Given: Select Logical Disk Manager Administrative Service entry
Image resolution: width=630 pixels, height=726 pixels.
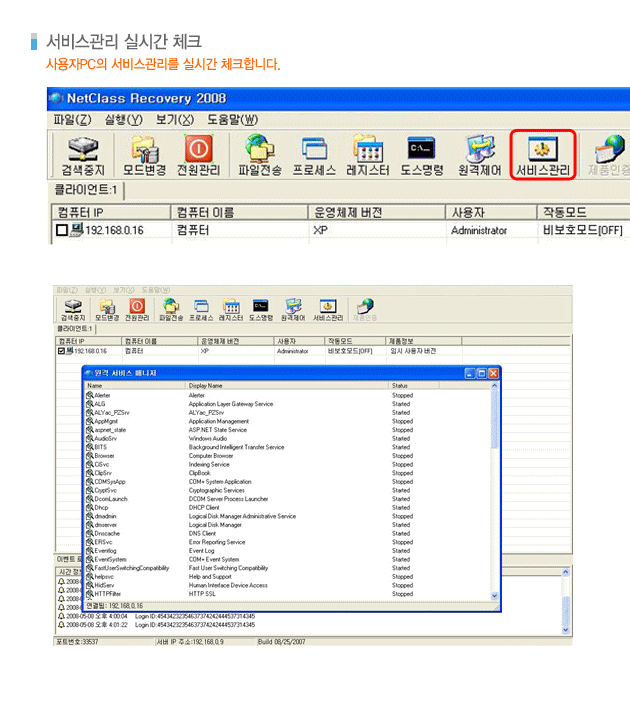Looking at the screenshot, I should (242, 516).
